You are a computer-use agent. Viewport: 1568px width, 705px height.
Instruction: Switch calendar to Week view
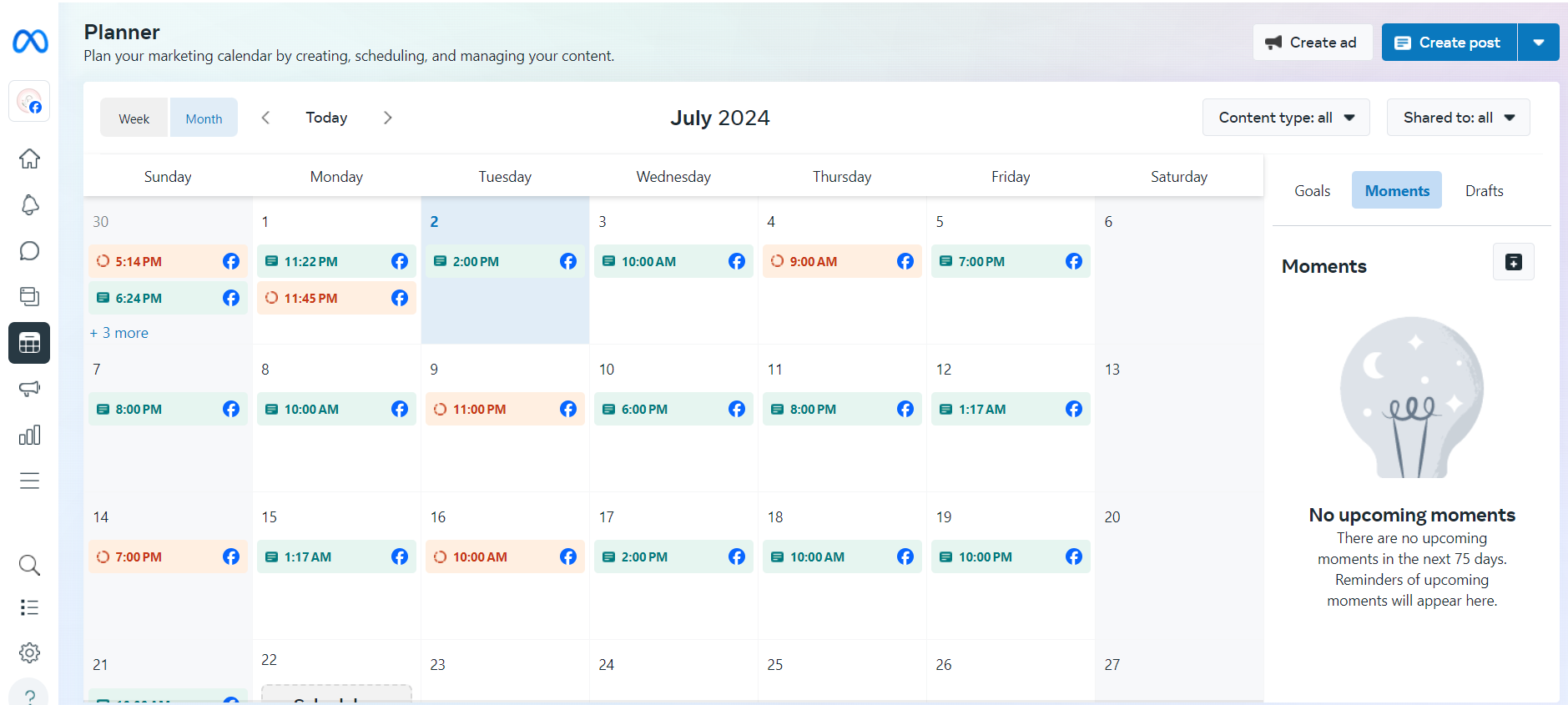(134, 118)
